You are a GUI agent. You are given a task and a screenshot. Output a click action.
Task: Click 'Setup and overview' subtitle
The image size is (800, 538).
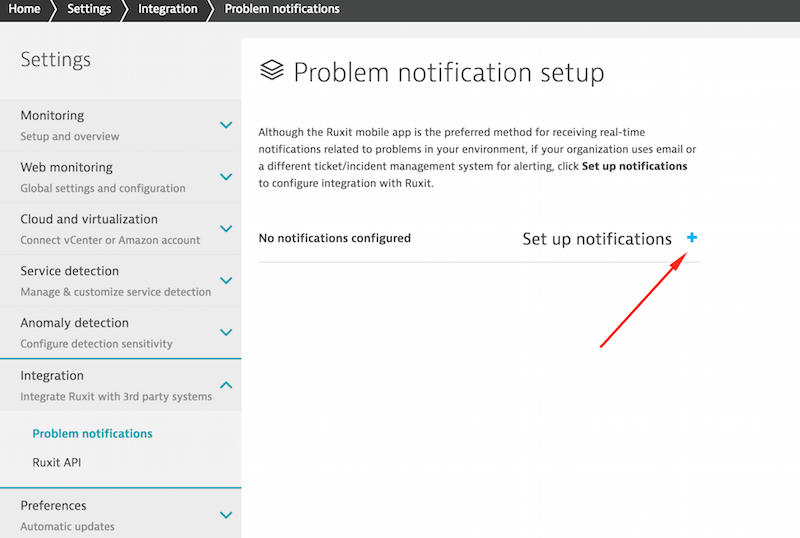click(69, 136)
